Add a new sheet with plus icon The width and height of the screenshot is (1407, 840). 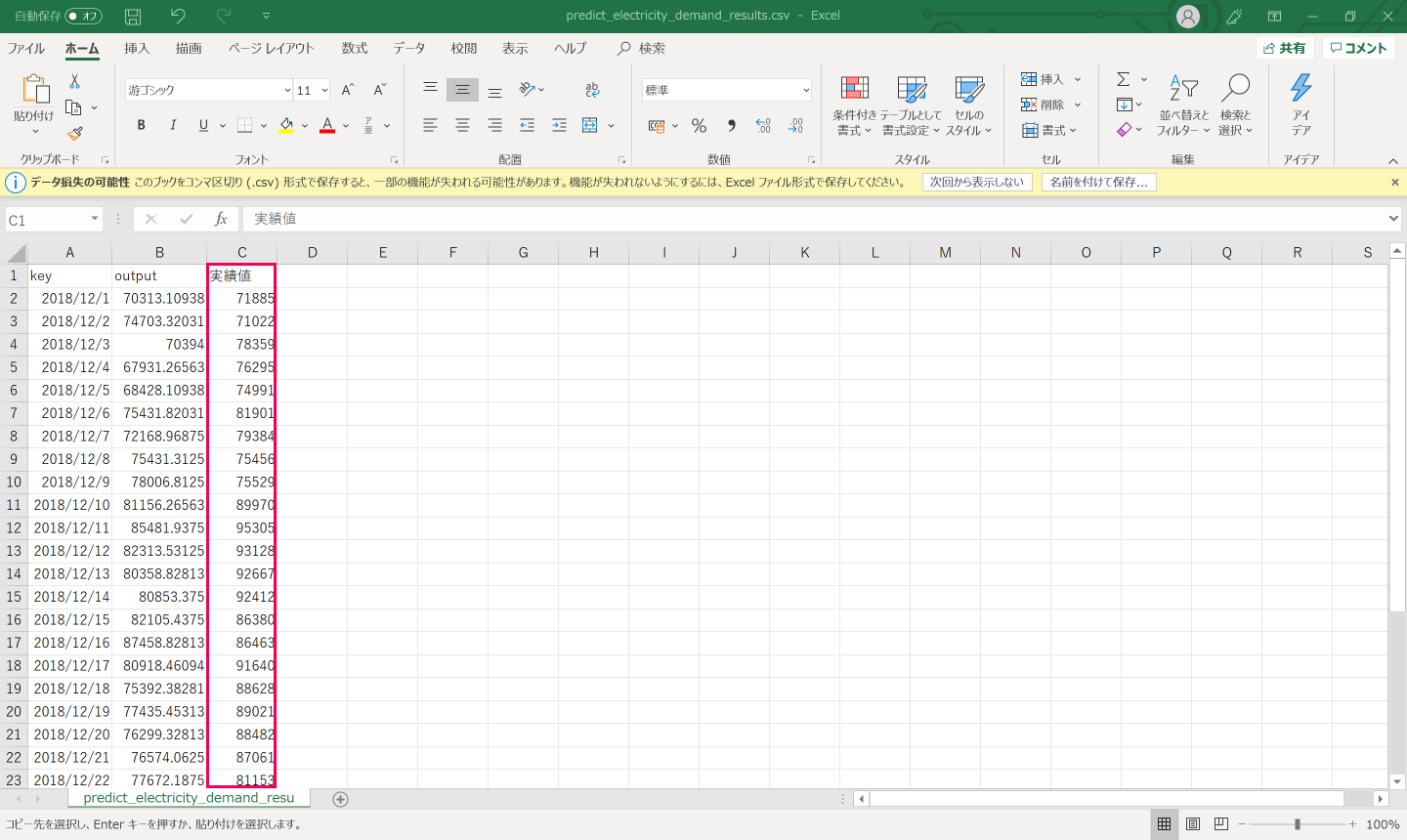coord(340,799)
